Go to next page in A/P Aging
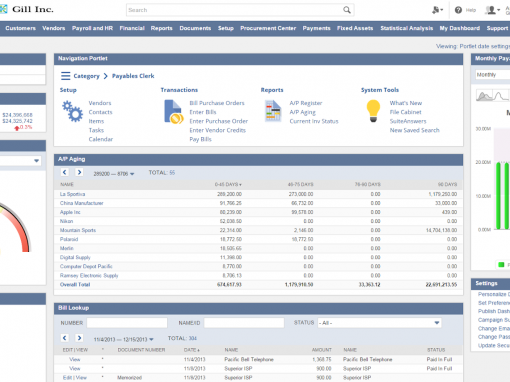Screen dimensions: 510x382 point(79,172)
